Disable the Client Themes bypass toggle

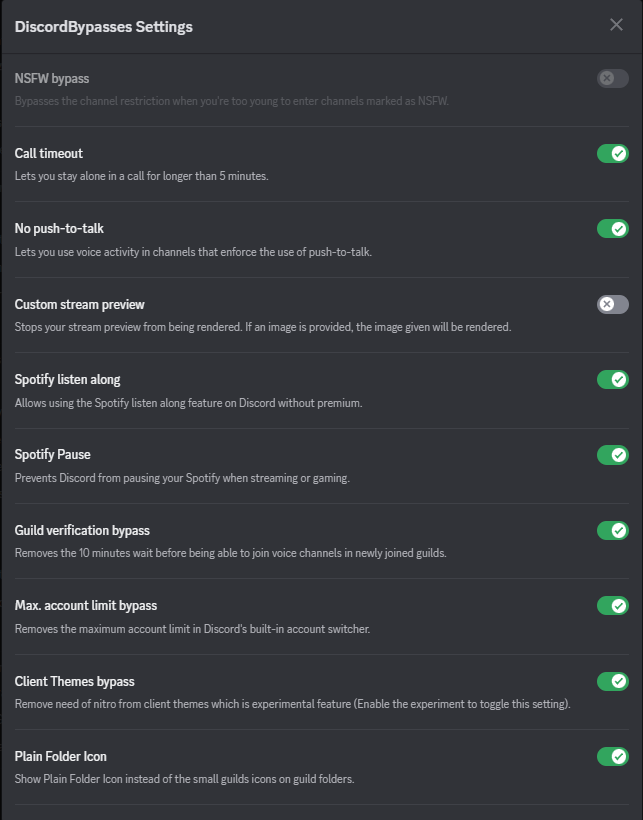(613, 681)
